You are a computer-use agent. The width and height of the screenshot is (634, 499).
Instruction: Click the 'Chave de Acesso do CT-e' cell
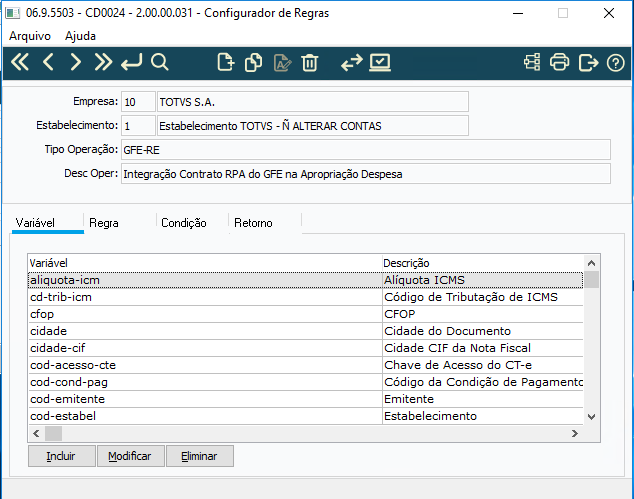[x=482, y=365]
